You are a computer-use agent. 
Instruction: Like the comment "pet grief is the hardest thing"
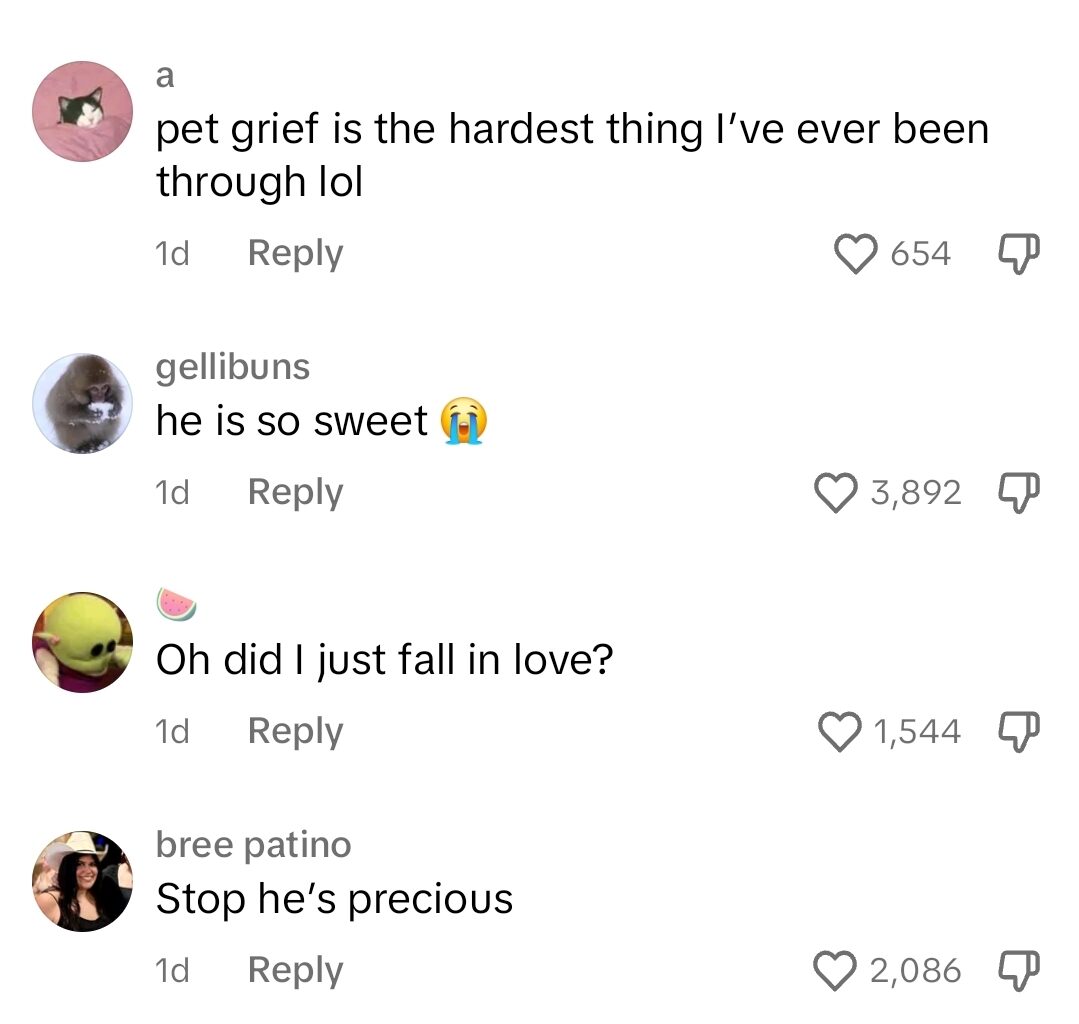point(852,253)
